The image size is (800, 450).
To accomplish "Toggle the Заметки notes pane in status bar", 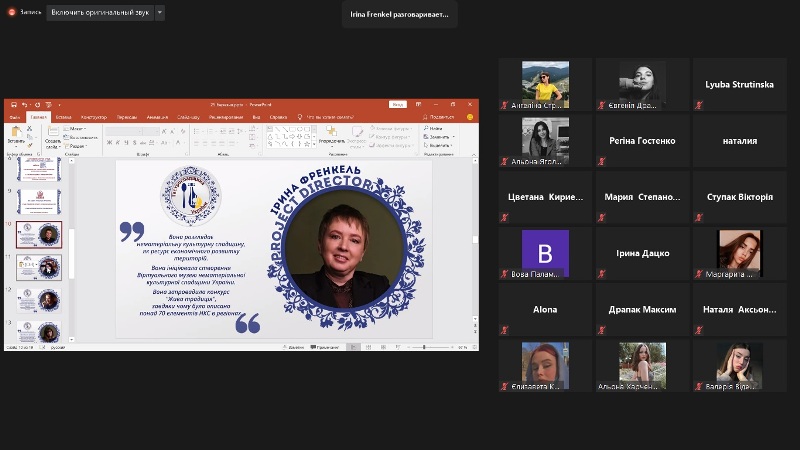I will click(294, 346).
